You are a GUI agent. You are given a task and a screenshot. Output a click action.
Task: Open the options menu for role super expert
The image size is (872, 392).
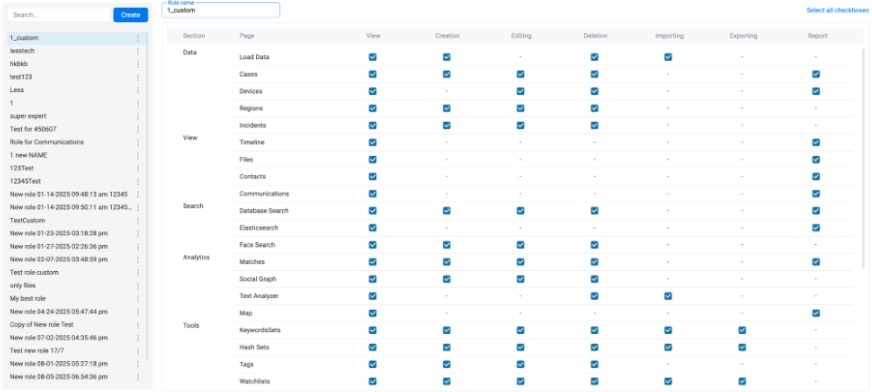(x=138, y=116)
